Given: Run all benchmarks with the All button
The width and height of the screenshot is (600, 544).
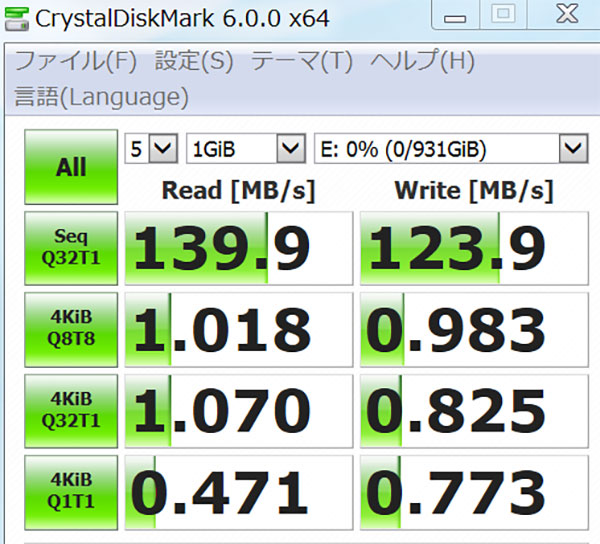Looking at the screenshot, I should click(x=71, y=167).
